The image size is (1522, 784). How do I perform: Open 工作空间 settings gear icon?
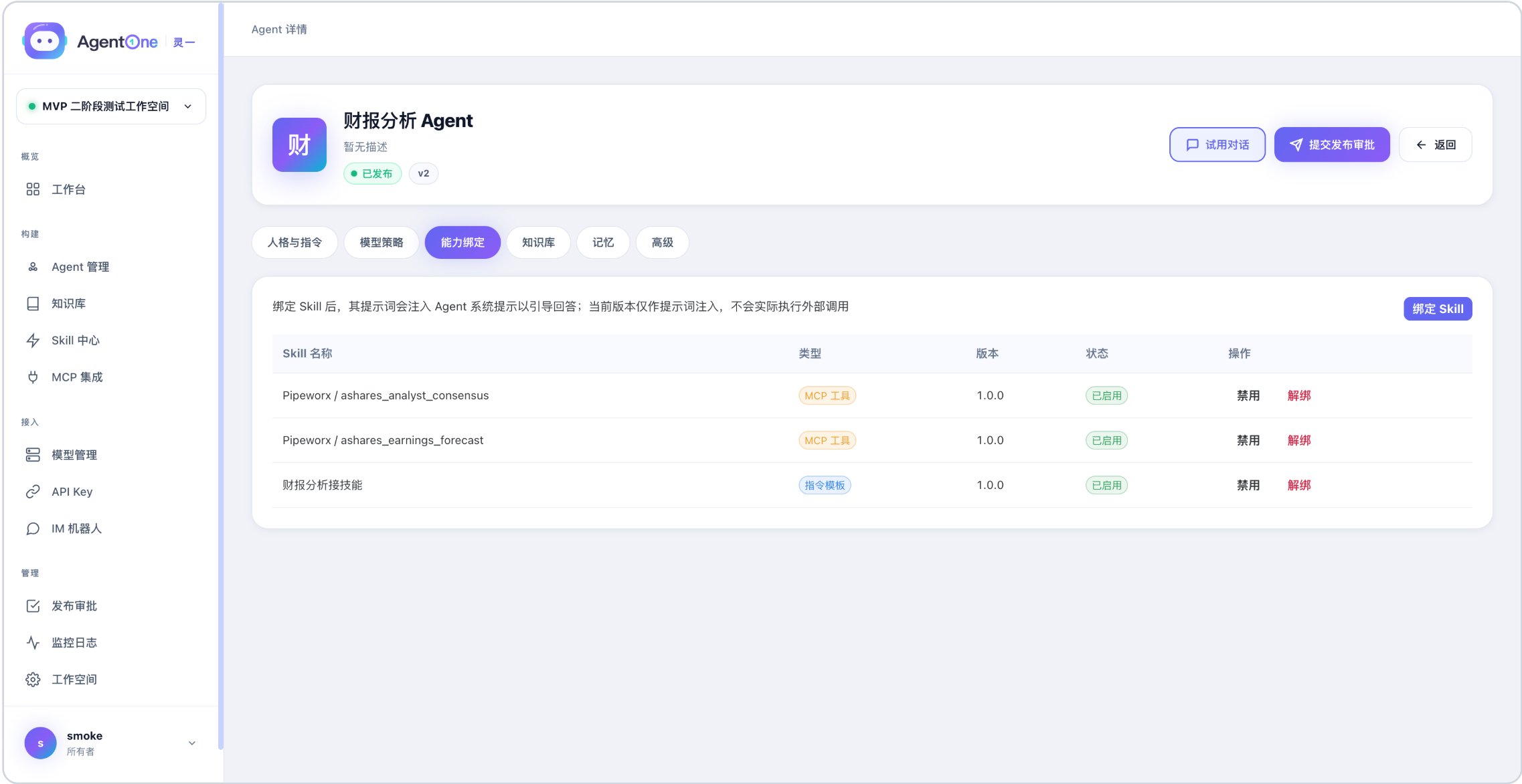(33, 680)
